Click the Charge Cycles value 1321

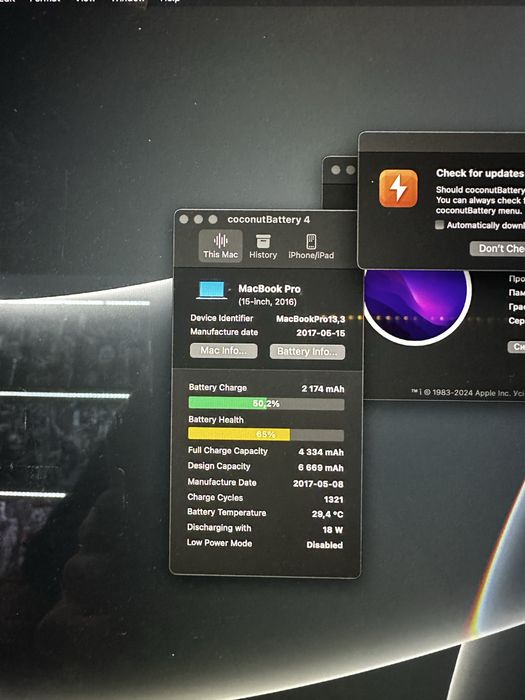click(333, 500)
